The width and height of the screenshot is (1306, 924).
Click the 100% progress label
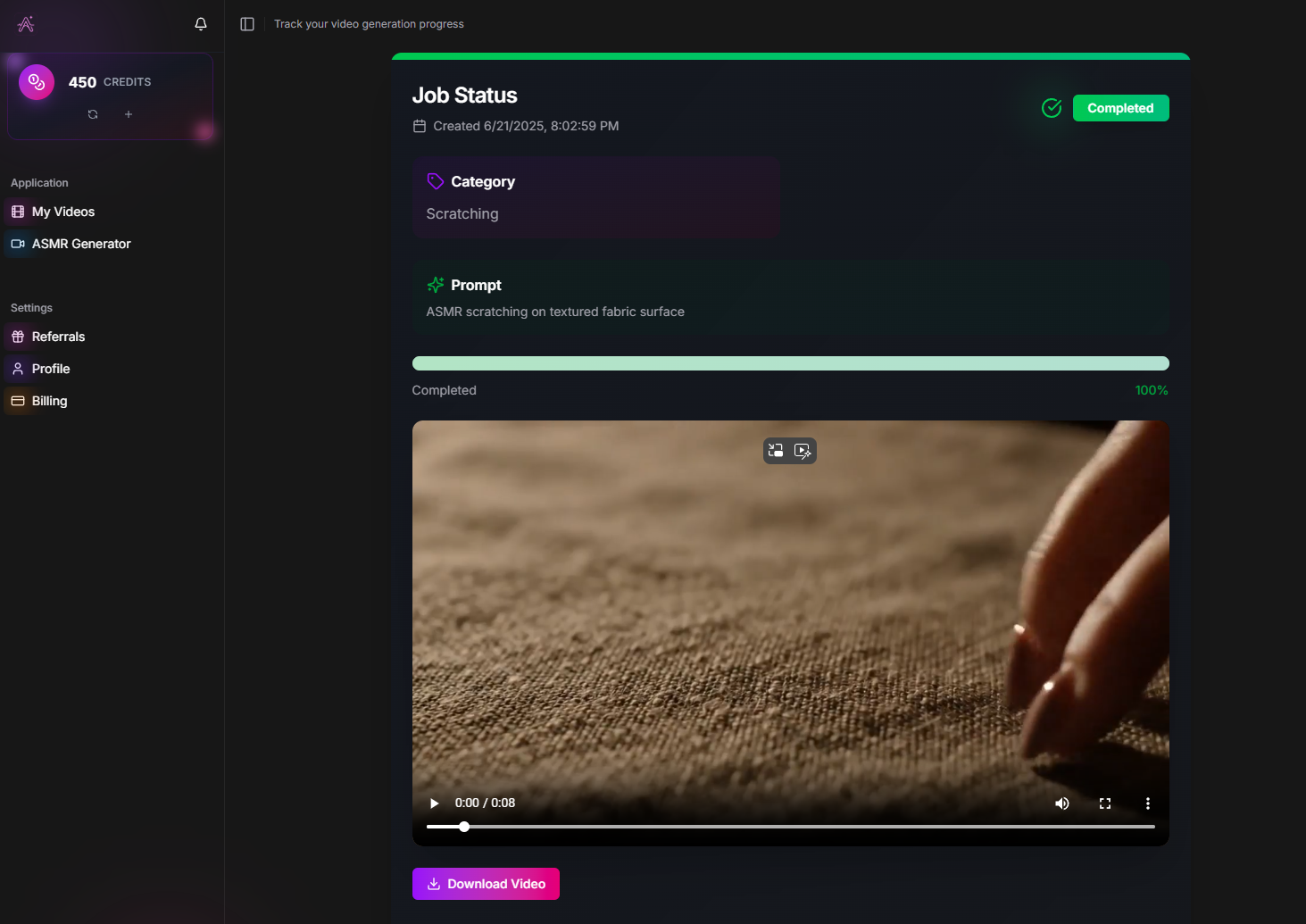tap(1152, 390)
